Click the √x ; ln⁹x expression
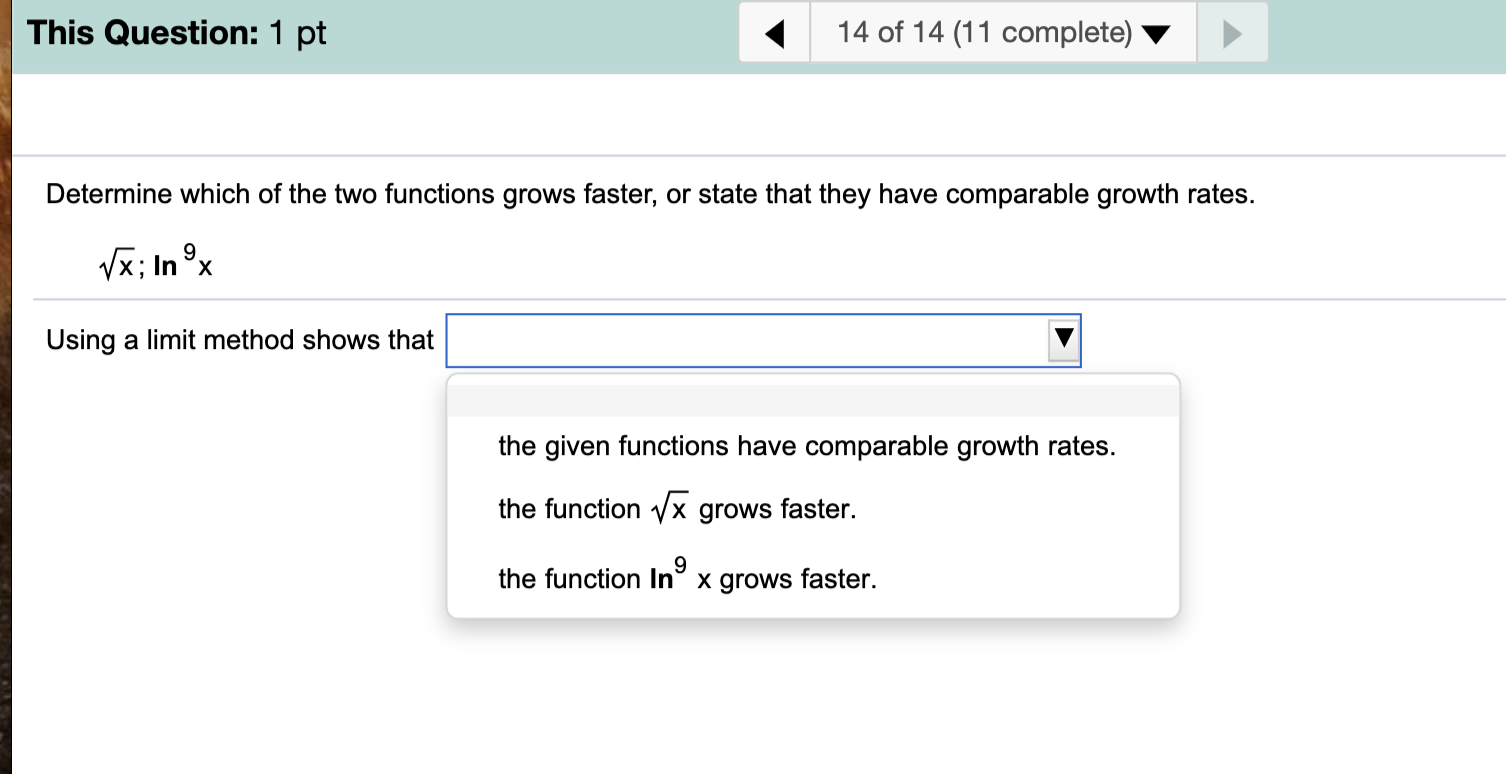1506x774 pixels. 155,261
